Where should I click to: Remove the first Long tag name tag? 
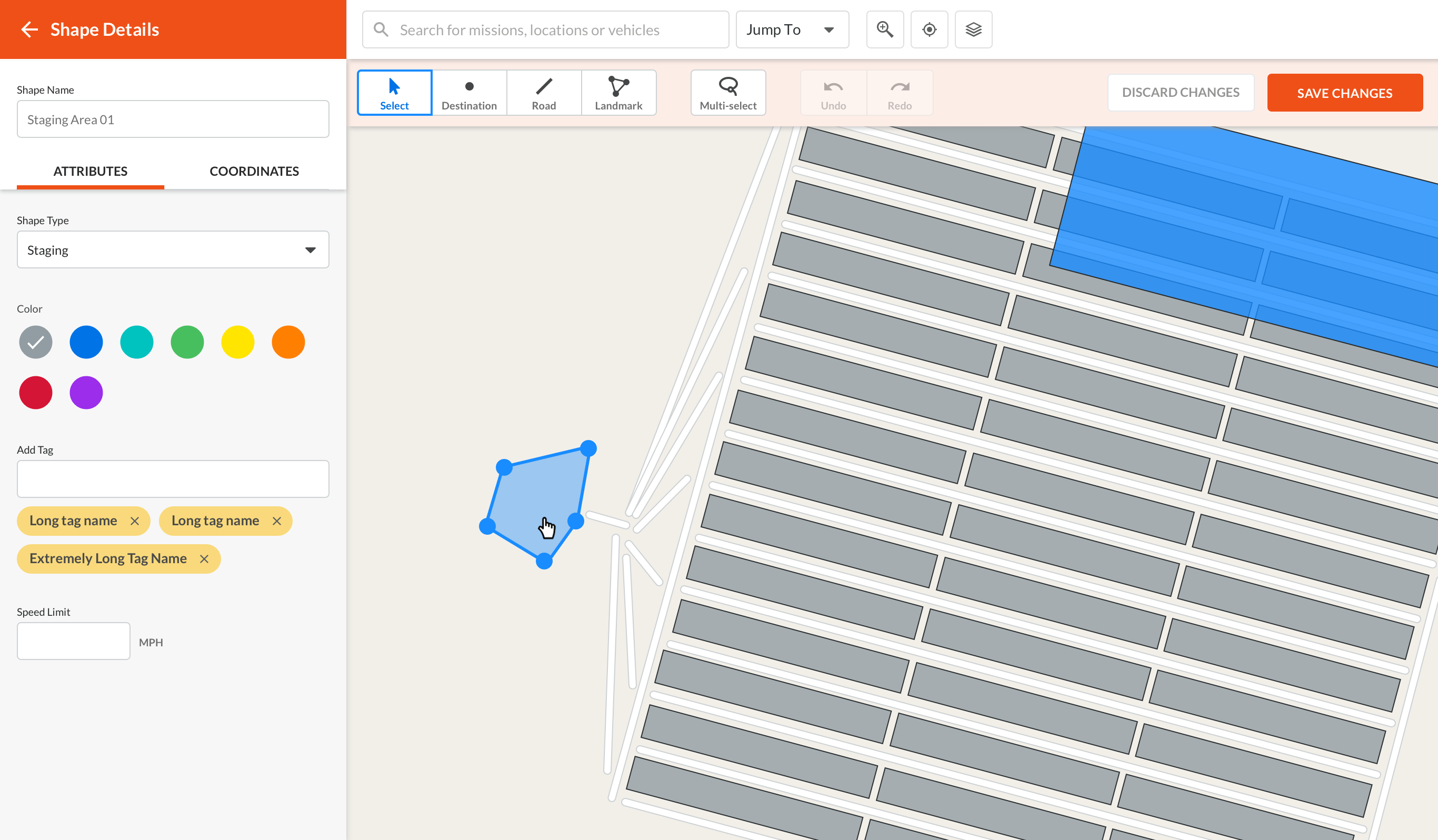click(135, 521)
